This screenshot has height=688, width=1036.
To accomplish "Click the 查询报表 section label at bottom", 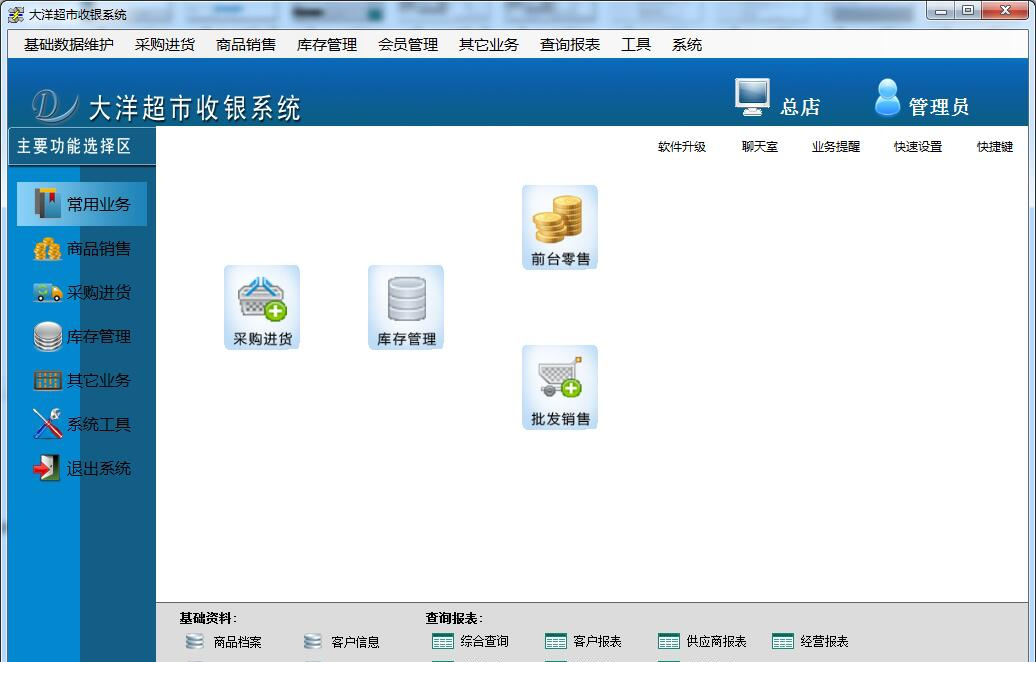I will [454, 618].
